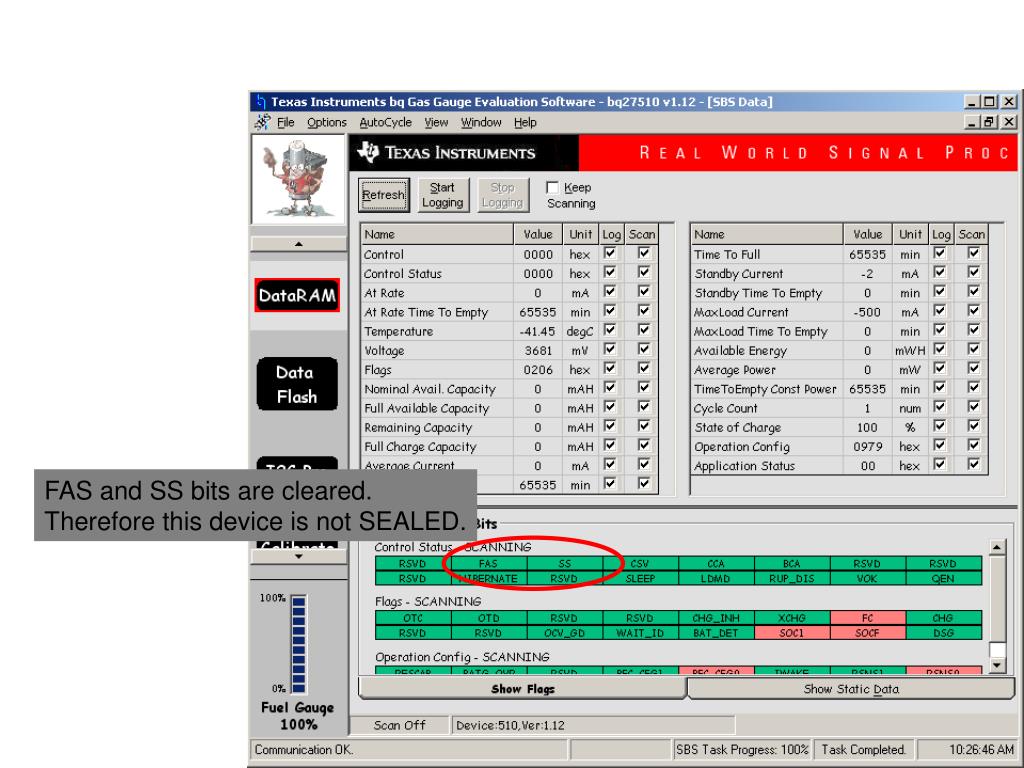The height and width of the screenshot is (768, 1024).
Task: Click the Show Flags tab
Action: (522, 689)
